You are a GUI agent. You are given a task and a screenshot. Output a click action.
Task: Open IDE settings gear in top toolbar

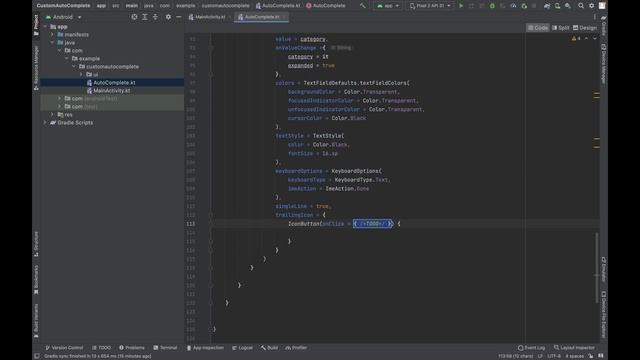tap(591, 6)
